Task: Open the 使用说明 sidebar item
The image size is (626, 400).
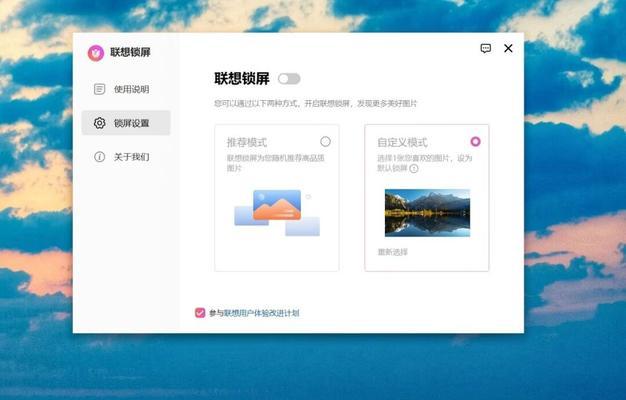Action: pyautogui.click(x=126, y=89)
